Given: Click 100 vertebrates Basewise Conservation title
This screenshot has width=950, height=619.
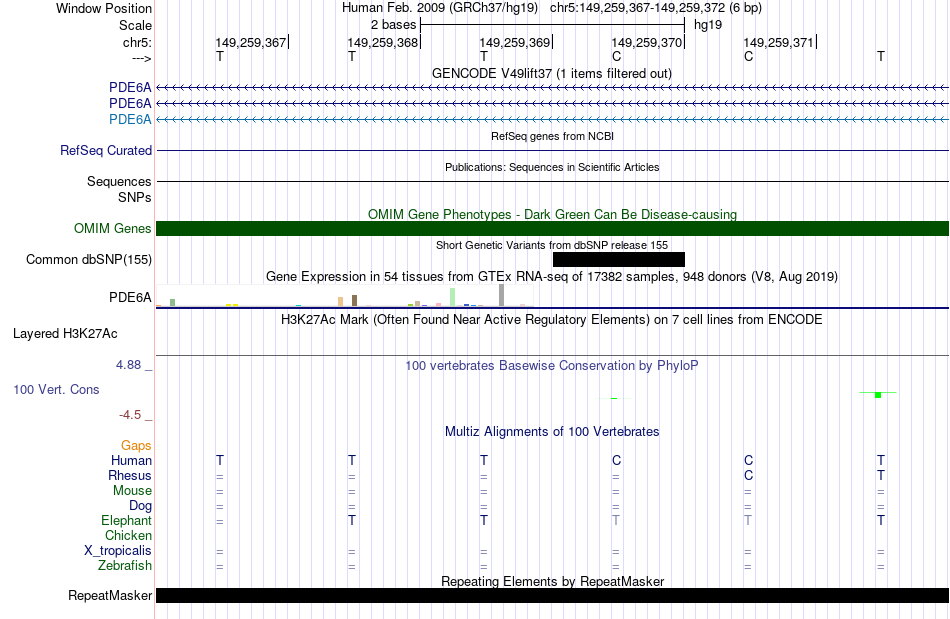Looking at the screenshot, I should tap(551, 366).
